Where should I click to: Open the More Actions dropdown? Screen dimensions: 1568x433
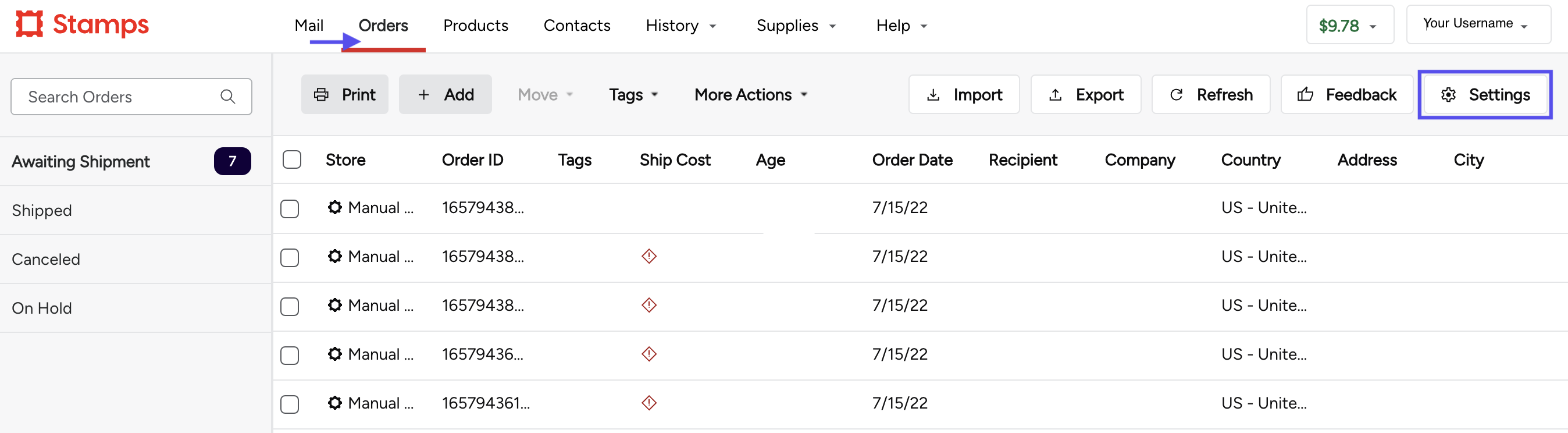[750, 94]
